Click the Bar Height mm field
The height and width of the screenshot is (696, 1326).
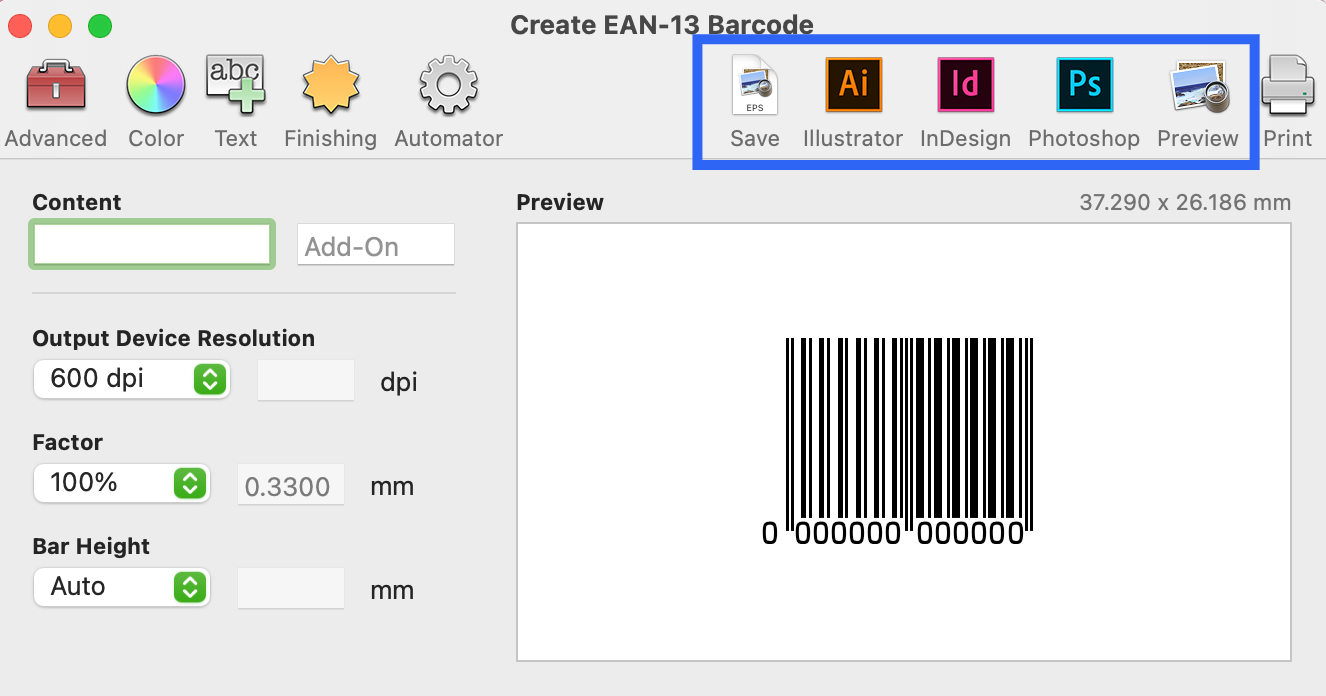click(291, 588)
